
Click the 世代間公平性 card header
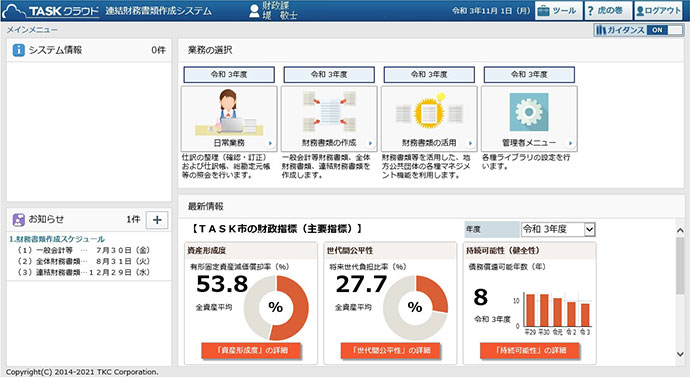[390, 250]
